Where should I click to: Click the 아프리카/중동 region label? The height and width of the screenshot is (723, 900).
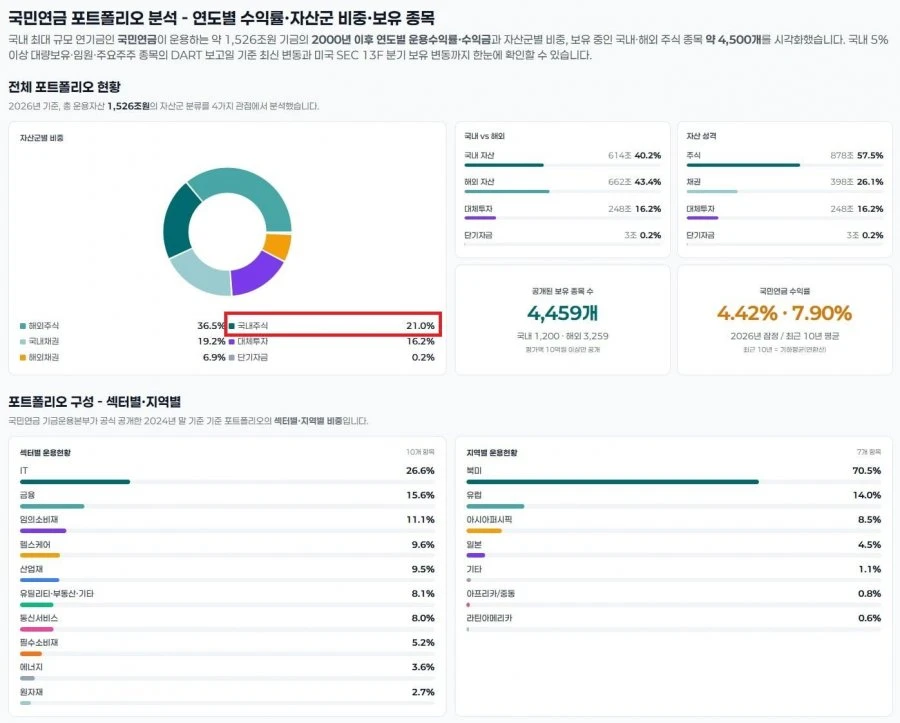[491, 594]
